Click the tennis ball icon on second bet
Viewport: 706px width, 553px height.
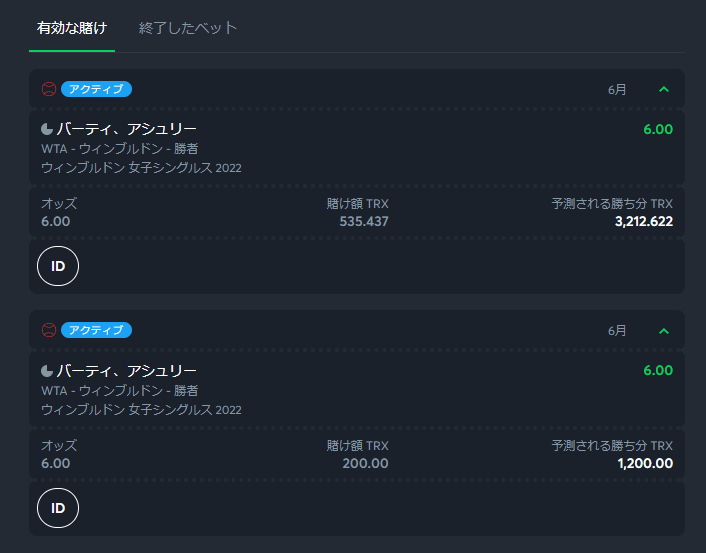tap(49, 330)
